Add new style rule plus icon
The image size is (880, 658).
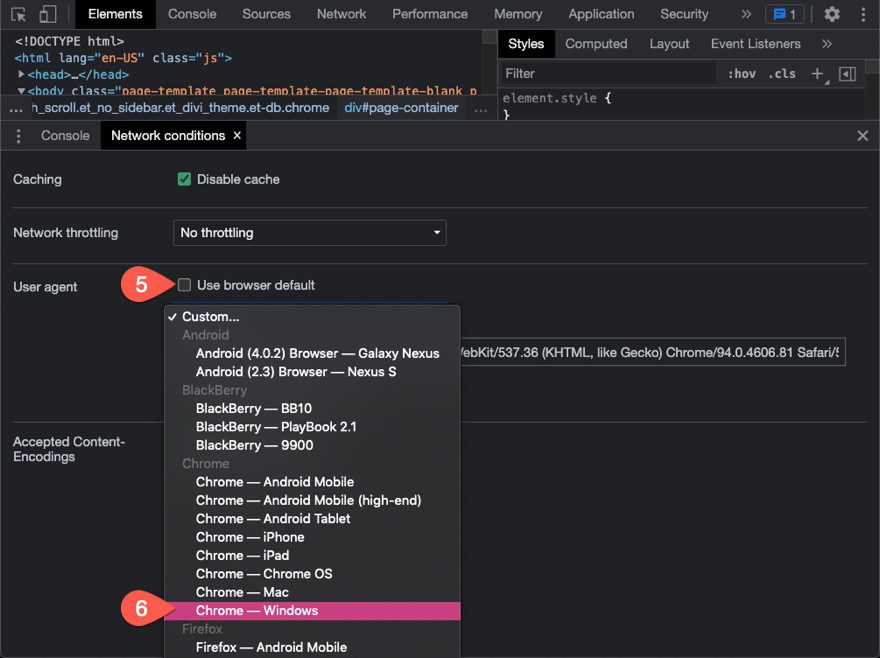pyautogui.click(x=817, y=74)
